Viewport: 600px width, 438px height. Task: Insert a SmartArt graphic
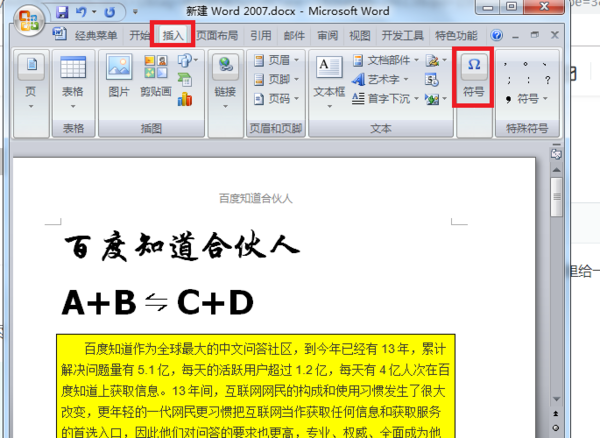185,80
